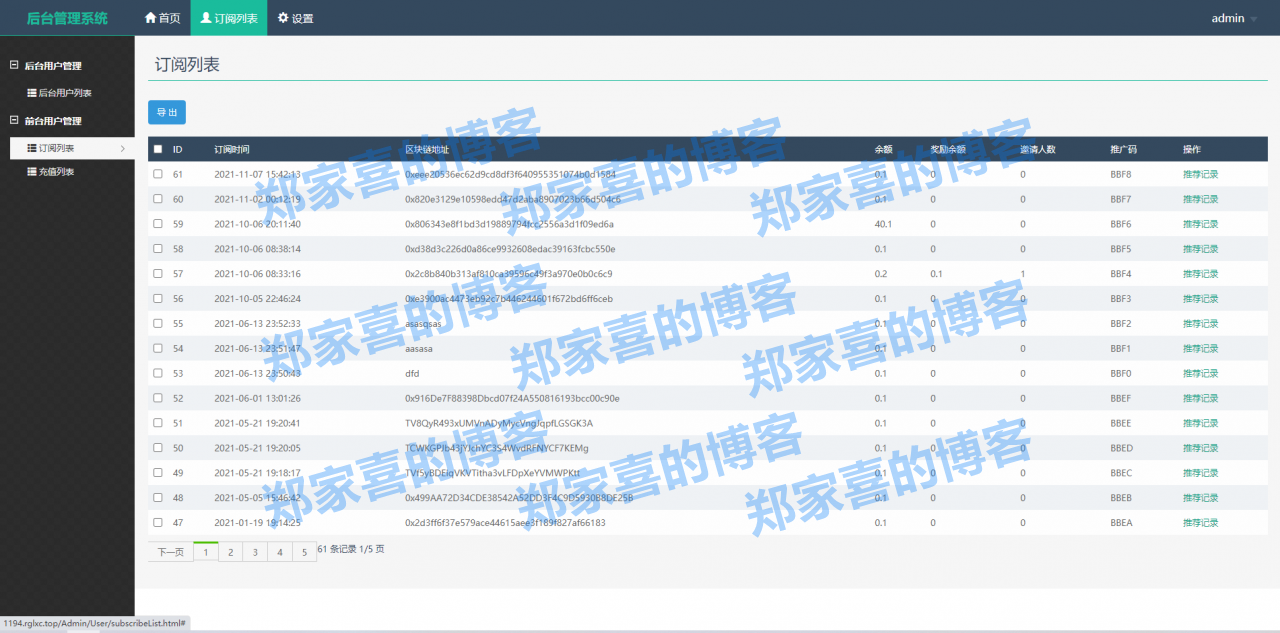This screenshot has width=1280, height=633.
Task: Check the checkbox for row ID 60
Action: (158, 199)
